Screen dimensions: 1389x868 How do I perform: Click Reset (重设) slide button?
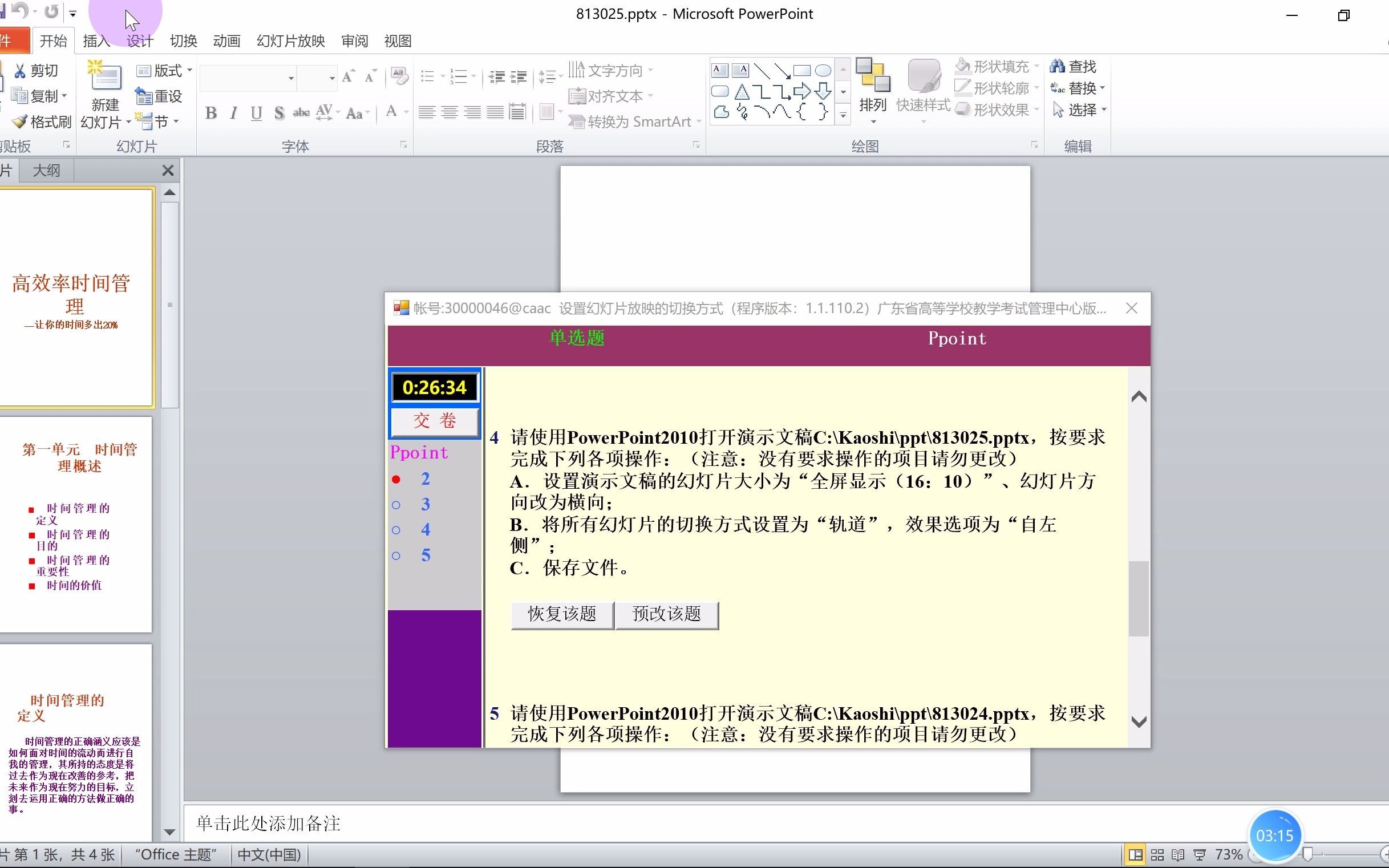(x=160, y=96)
